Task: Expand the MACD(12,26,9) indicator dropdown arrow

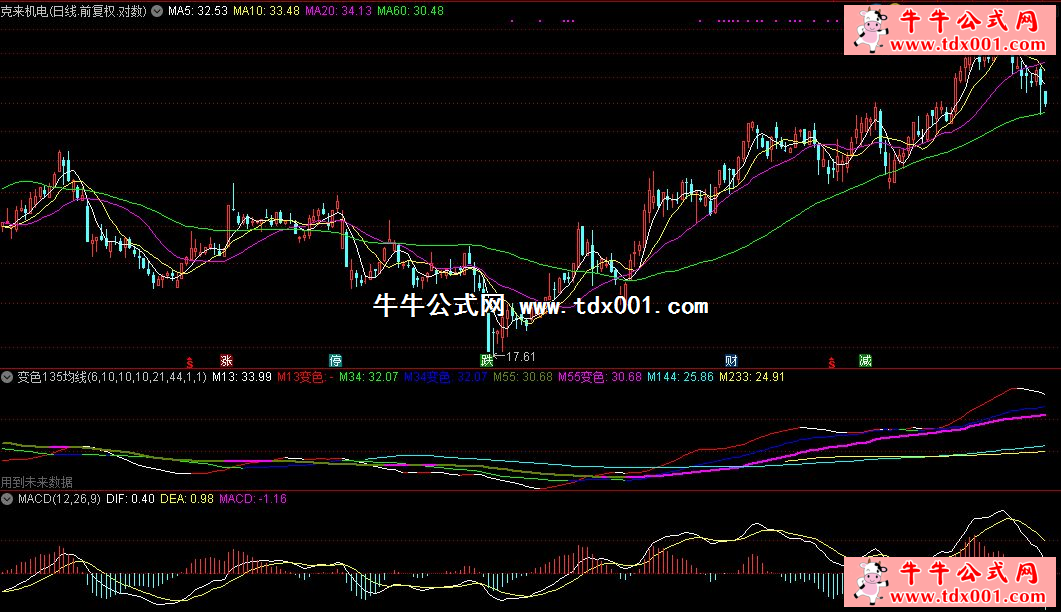Action: (x=8, y=498)
